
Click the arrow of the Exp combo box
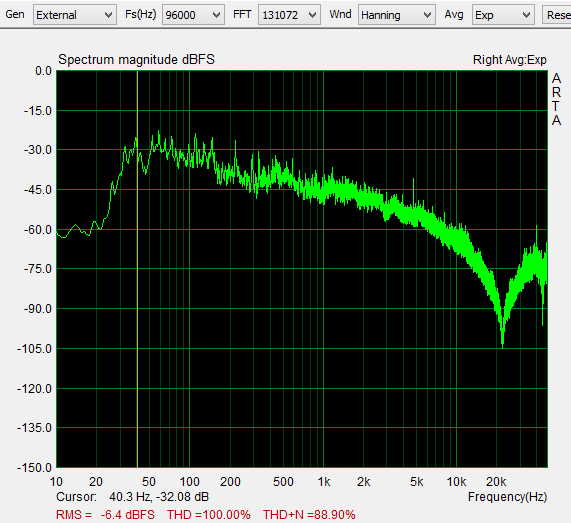pyautogui.click(x=526, y=15)
